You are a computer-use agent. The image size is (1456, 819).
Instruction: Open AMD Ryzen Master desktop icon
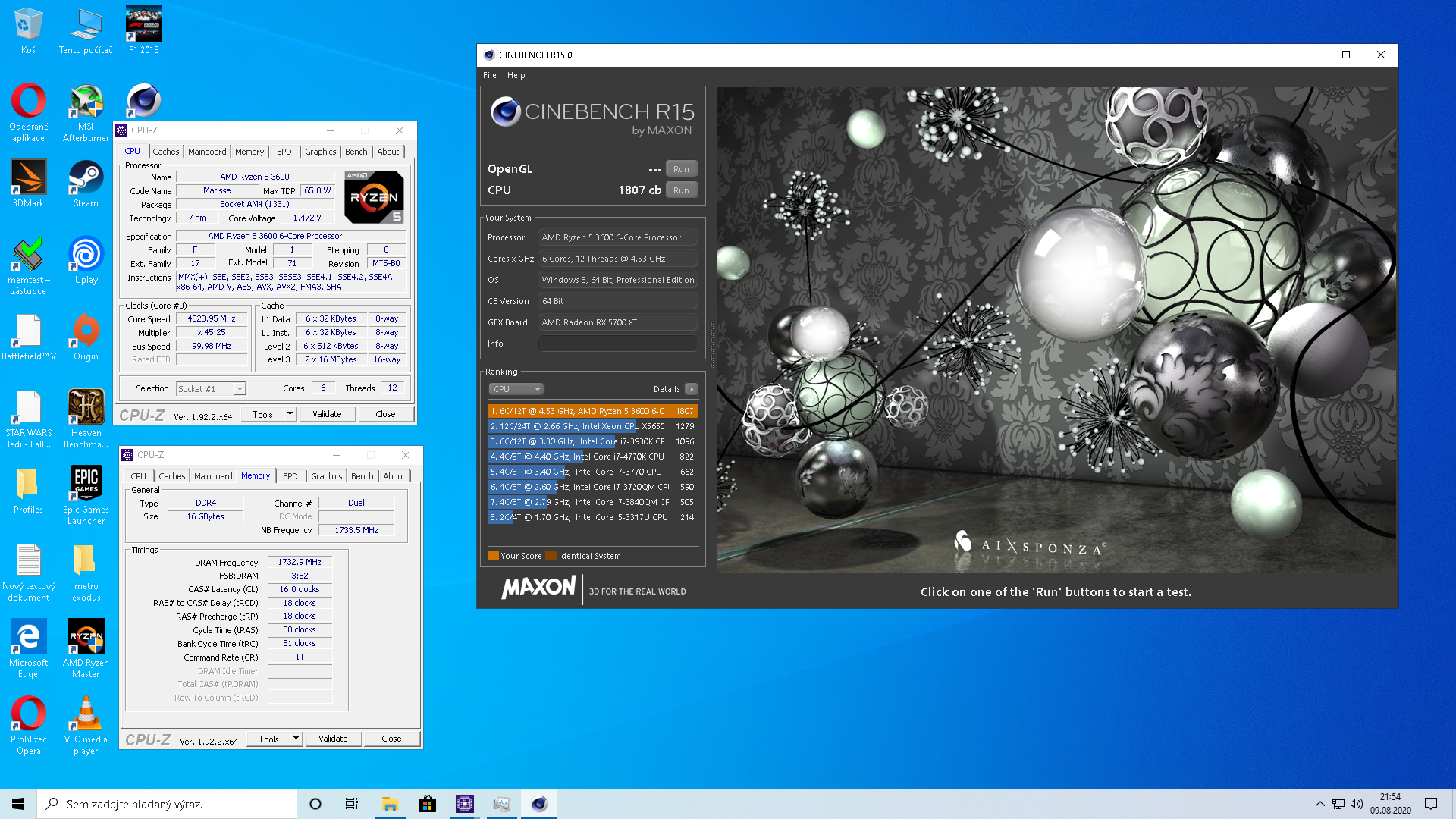(x=86, y=648)
